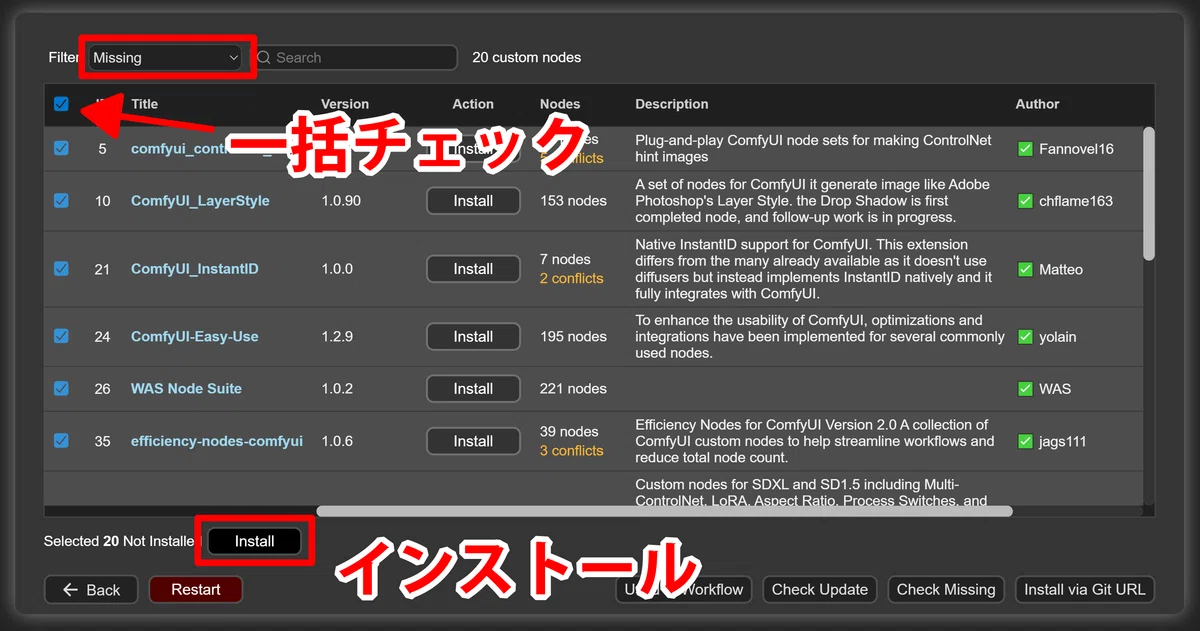Click ID 24 in the ComfyUI-Easy-Use row

click(102, 337)
